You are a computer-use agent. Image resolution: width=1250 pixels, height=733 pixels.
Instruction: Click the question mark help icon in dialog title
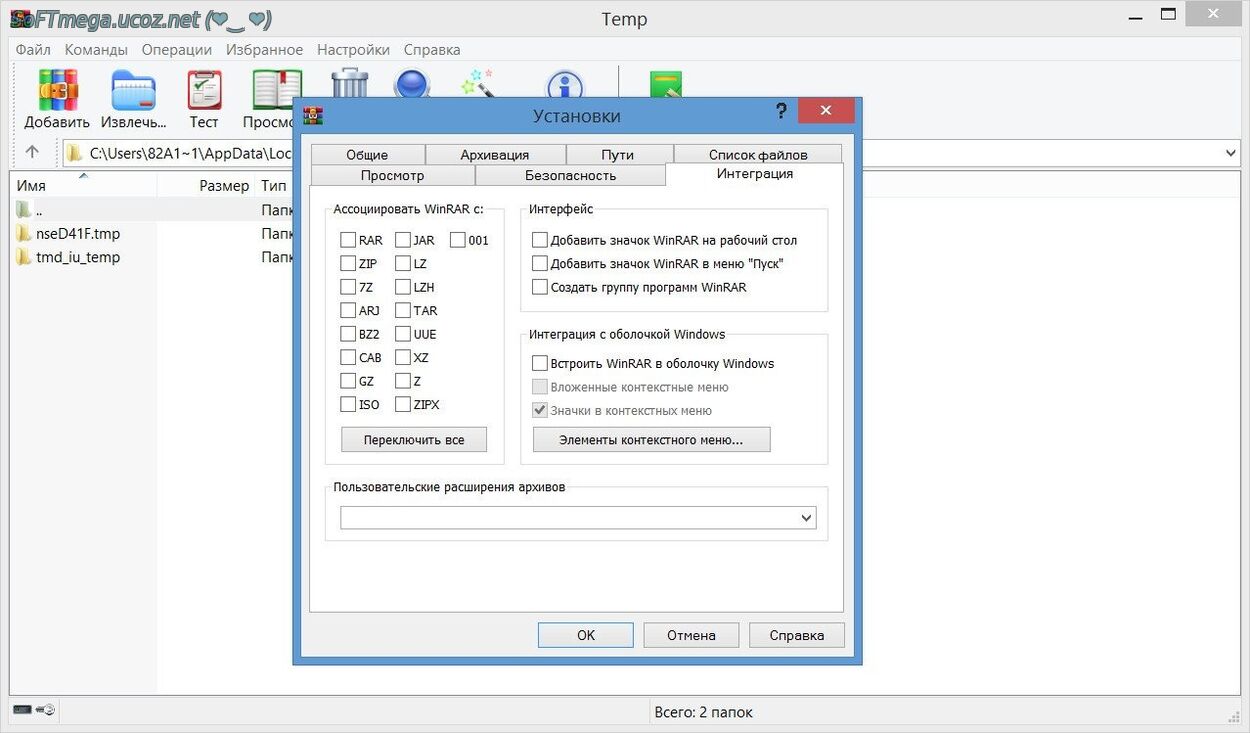click(781, 112)
